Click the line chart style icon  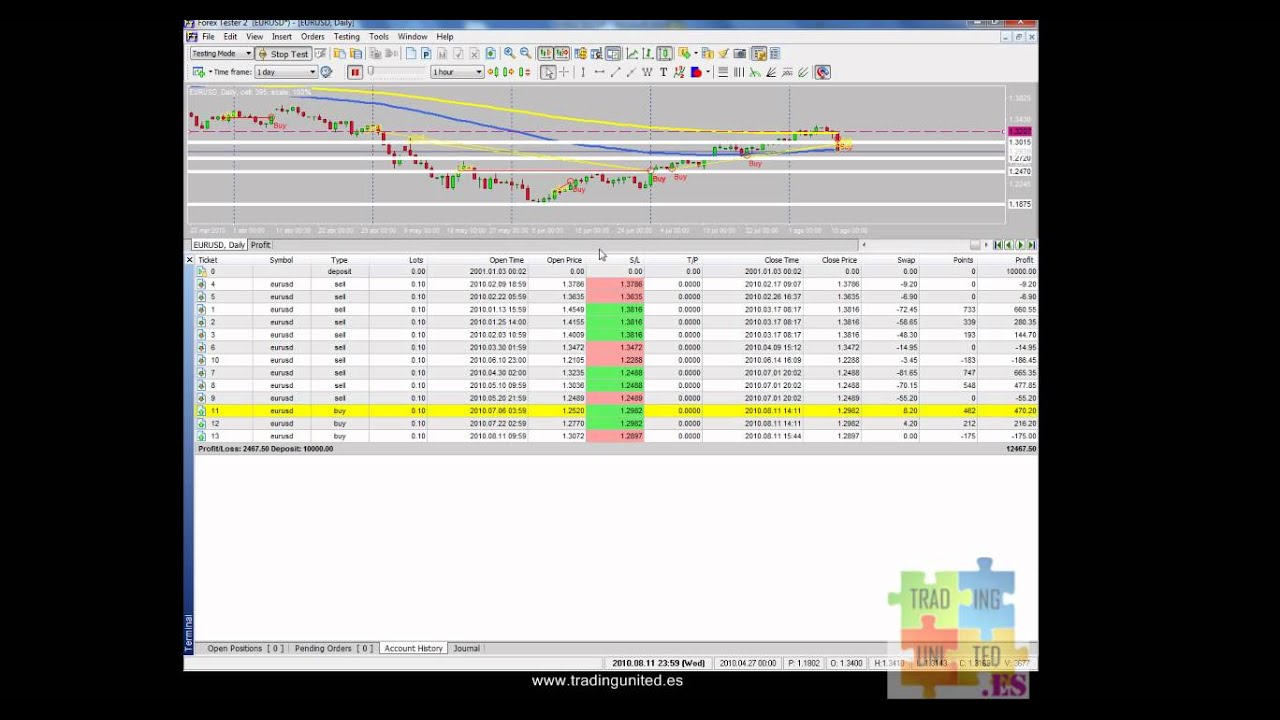point(632,53)
